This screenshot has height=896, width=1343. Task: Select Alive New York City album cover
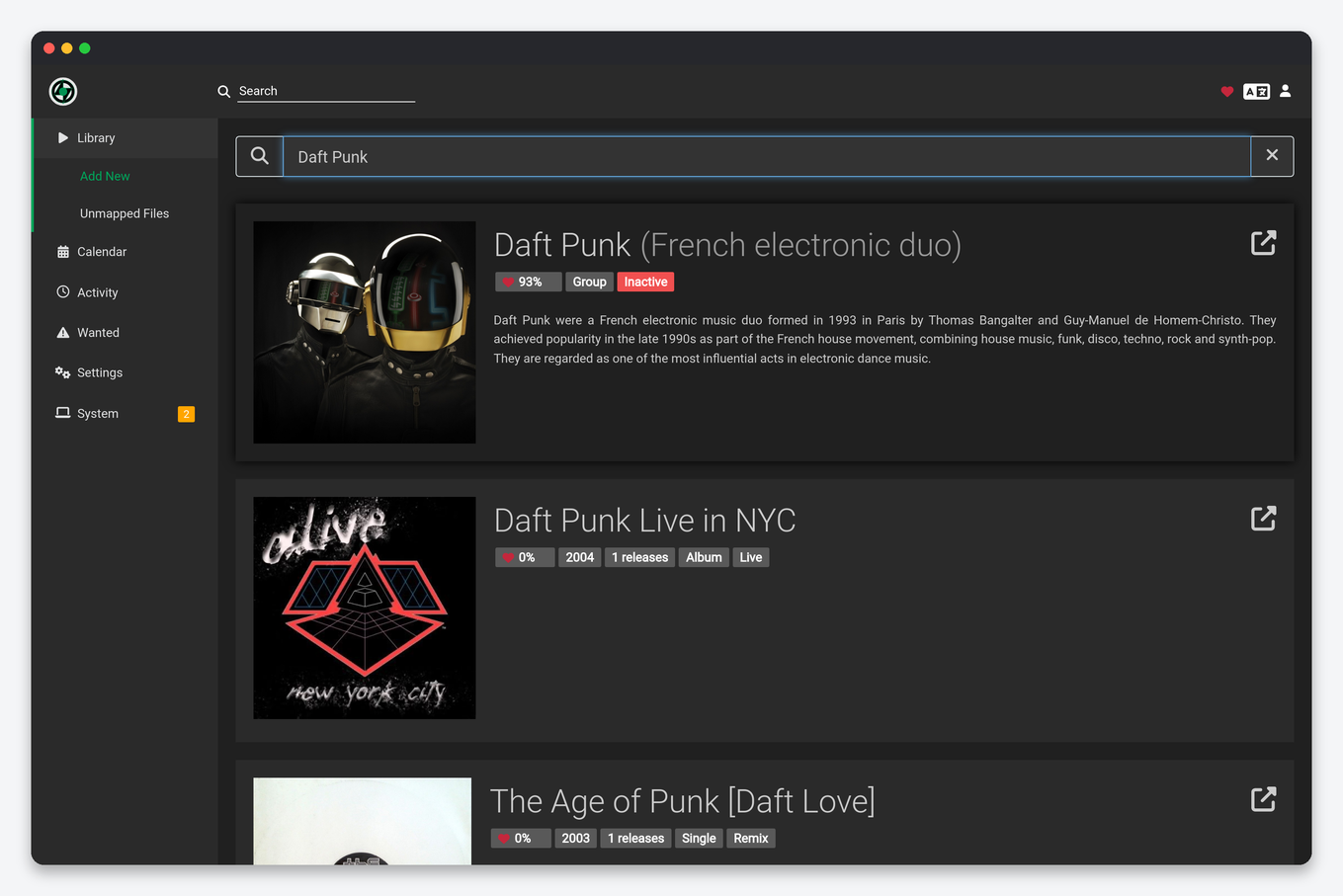pos(365,608)
